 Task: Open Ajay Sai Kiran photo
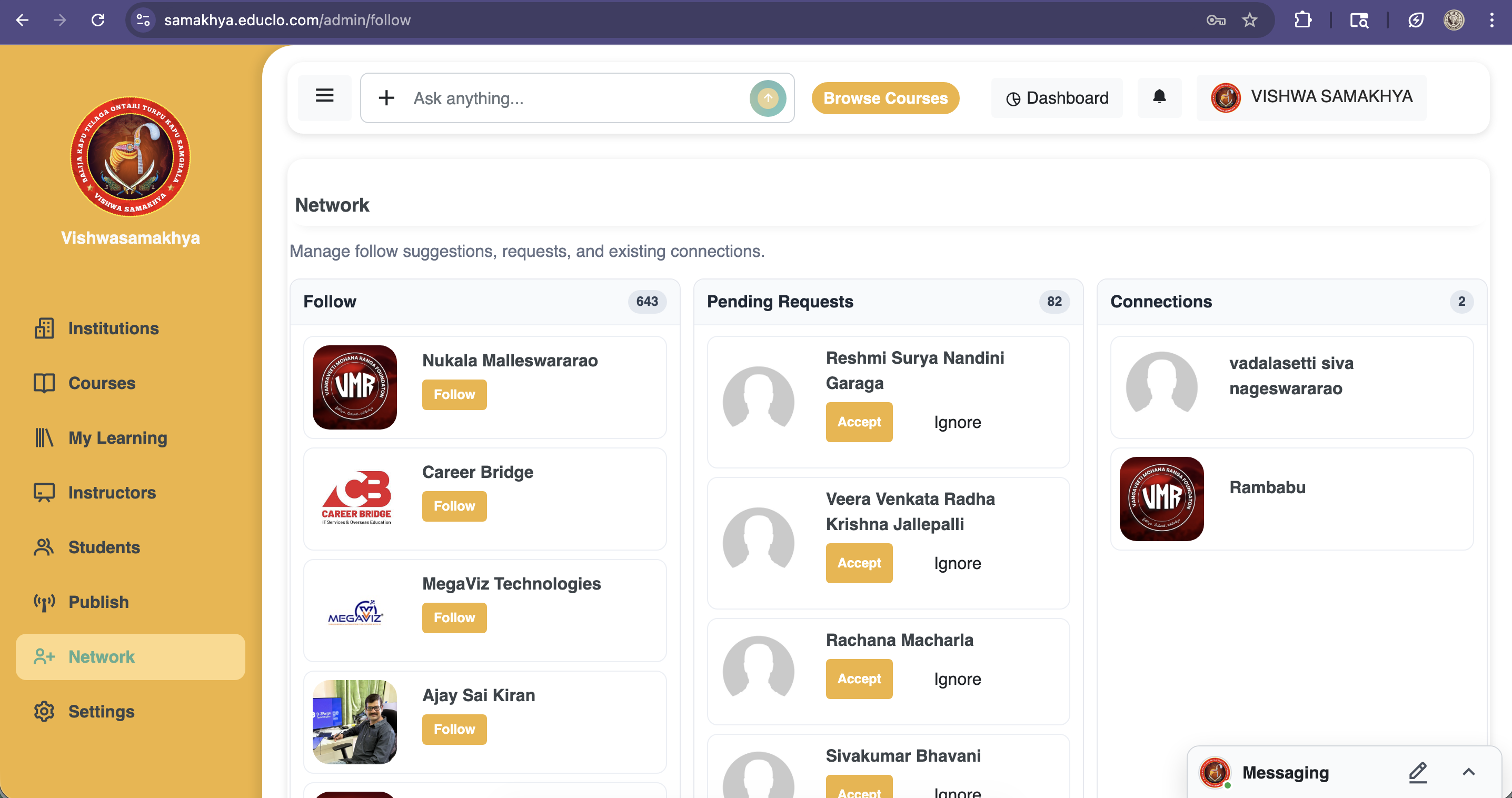point(354,722)
